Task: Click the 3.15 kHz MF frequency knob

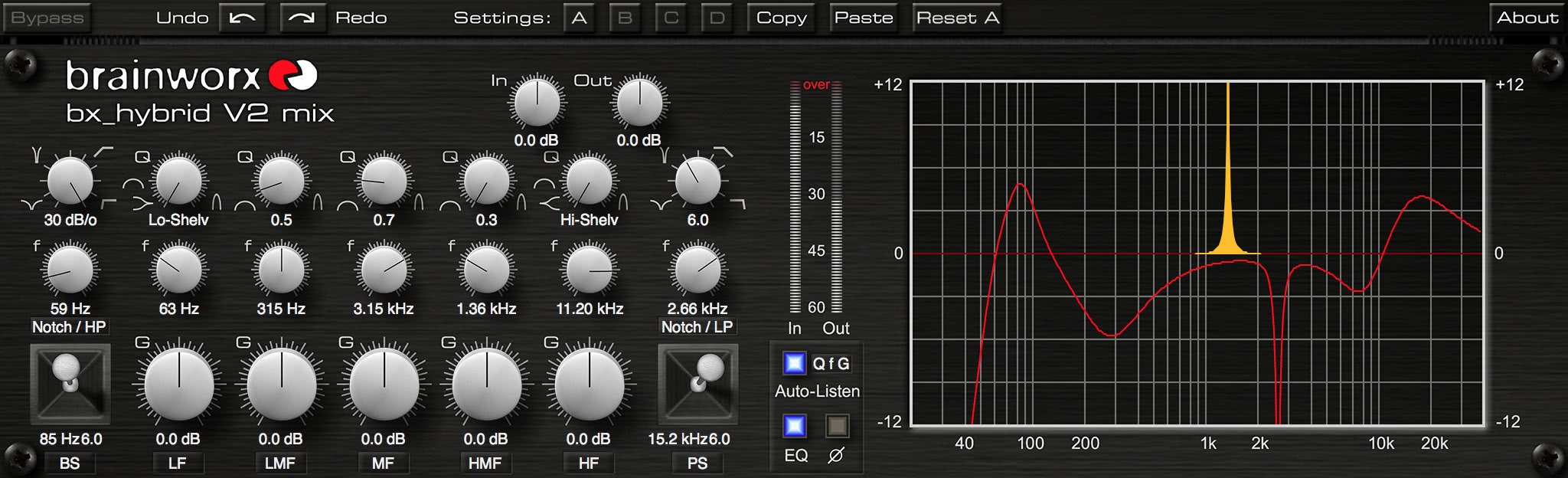Action: [x=384, y=270]
